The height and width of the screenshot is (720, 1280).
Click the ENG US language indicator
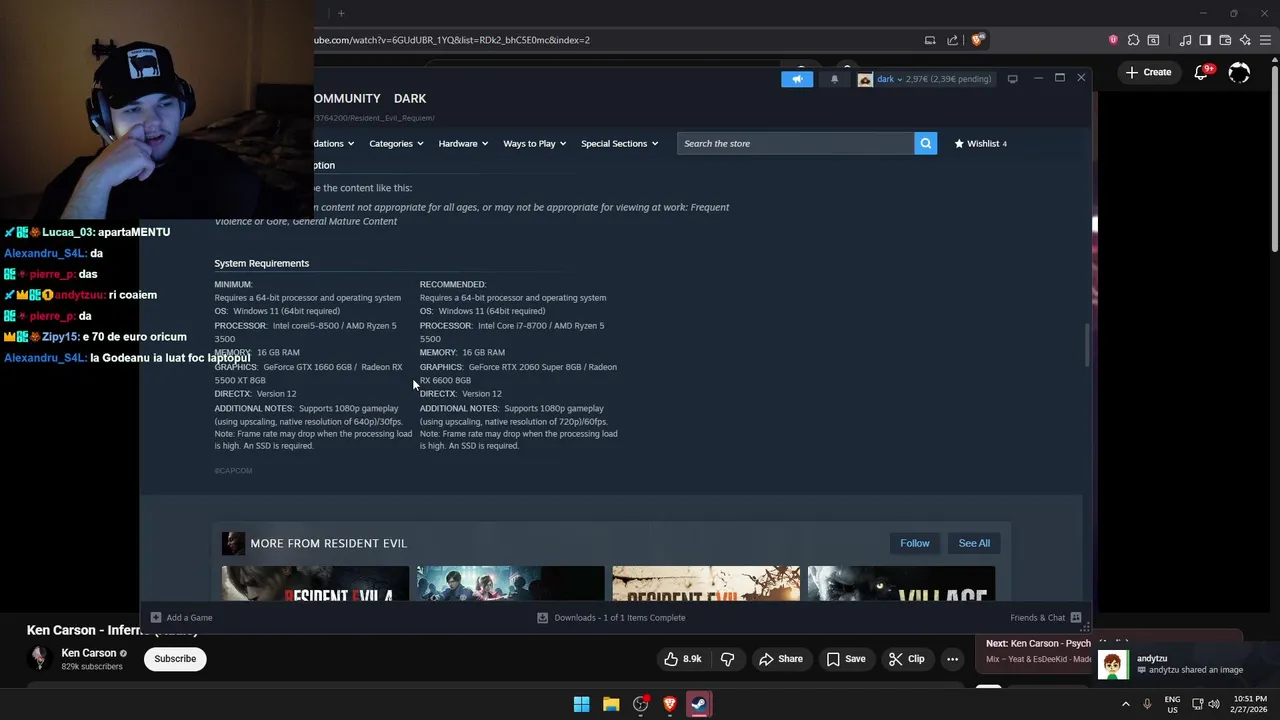[1172, 704]
